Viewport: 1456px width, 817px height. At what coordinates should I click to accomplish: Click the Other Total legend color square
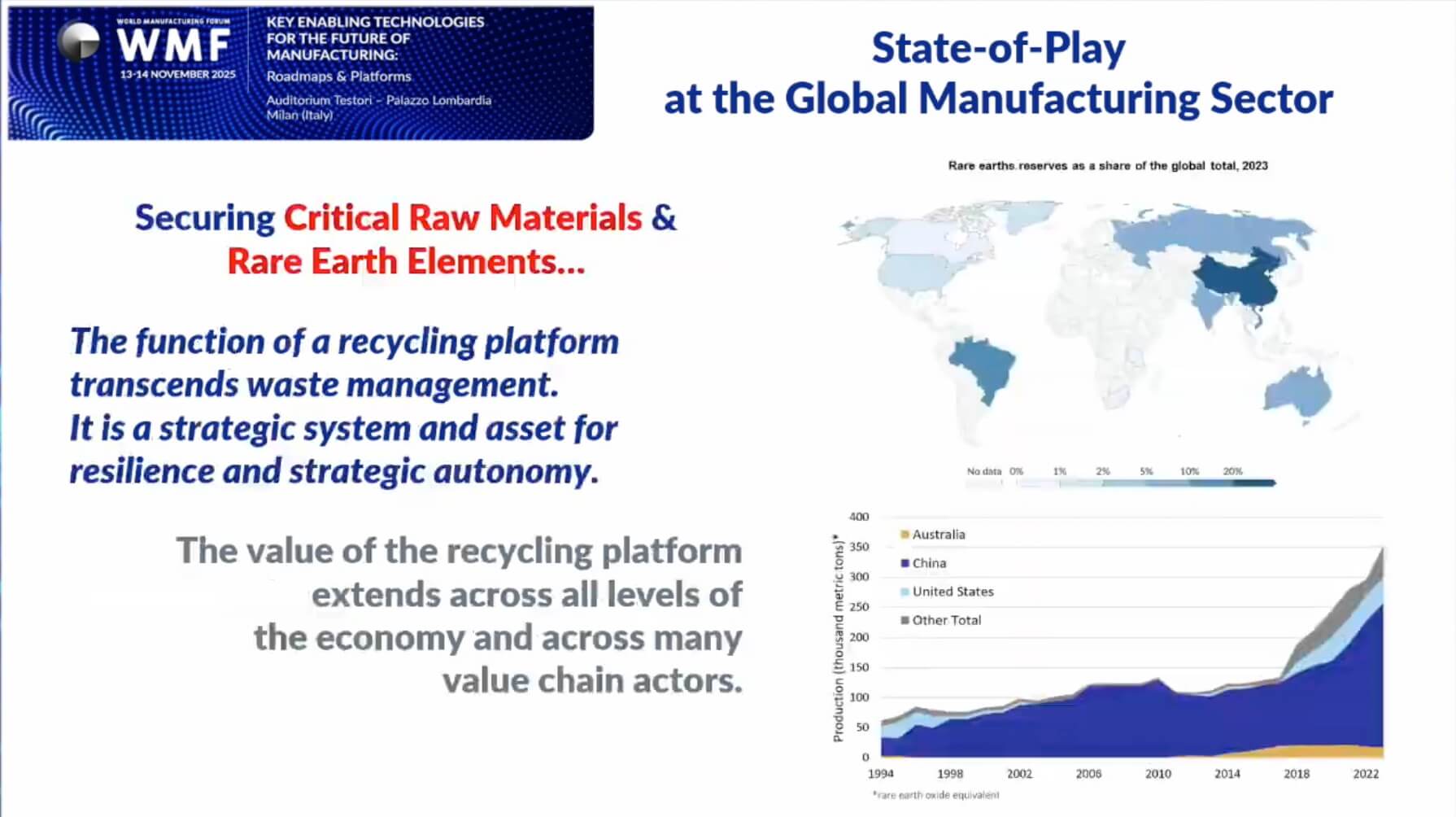pos(905,620)
